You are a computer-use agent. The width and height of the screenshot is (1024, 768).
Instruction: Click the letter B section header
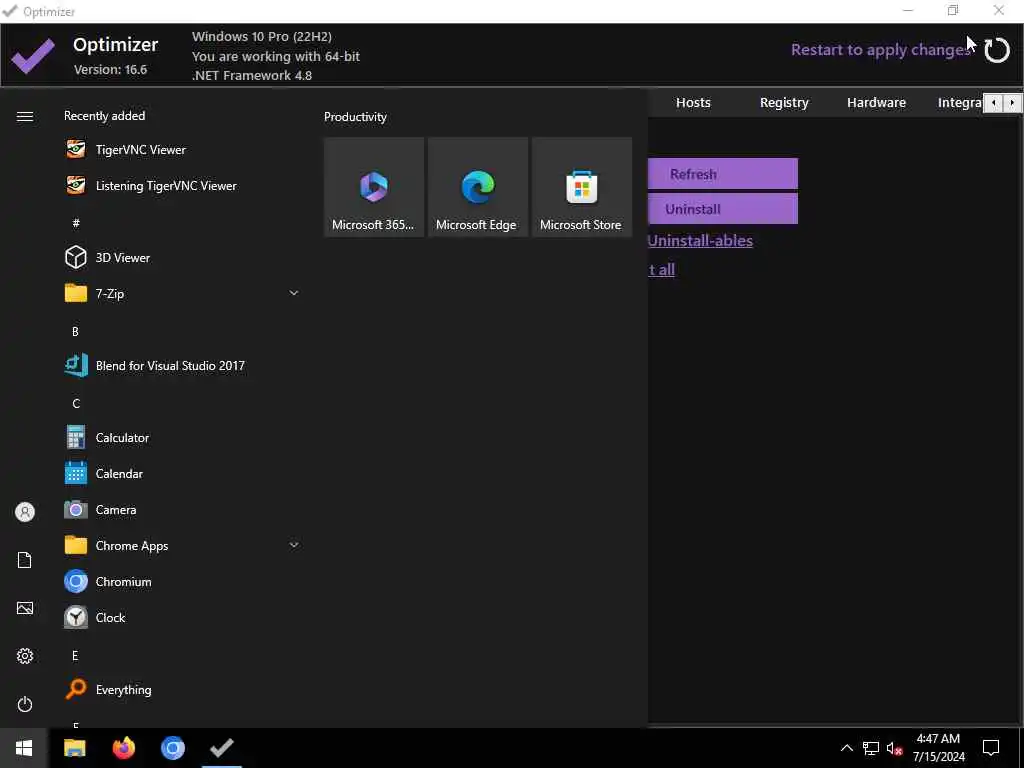click(75, 332)
